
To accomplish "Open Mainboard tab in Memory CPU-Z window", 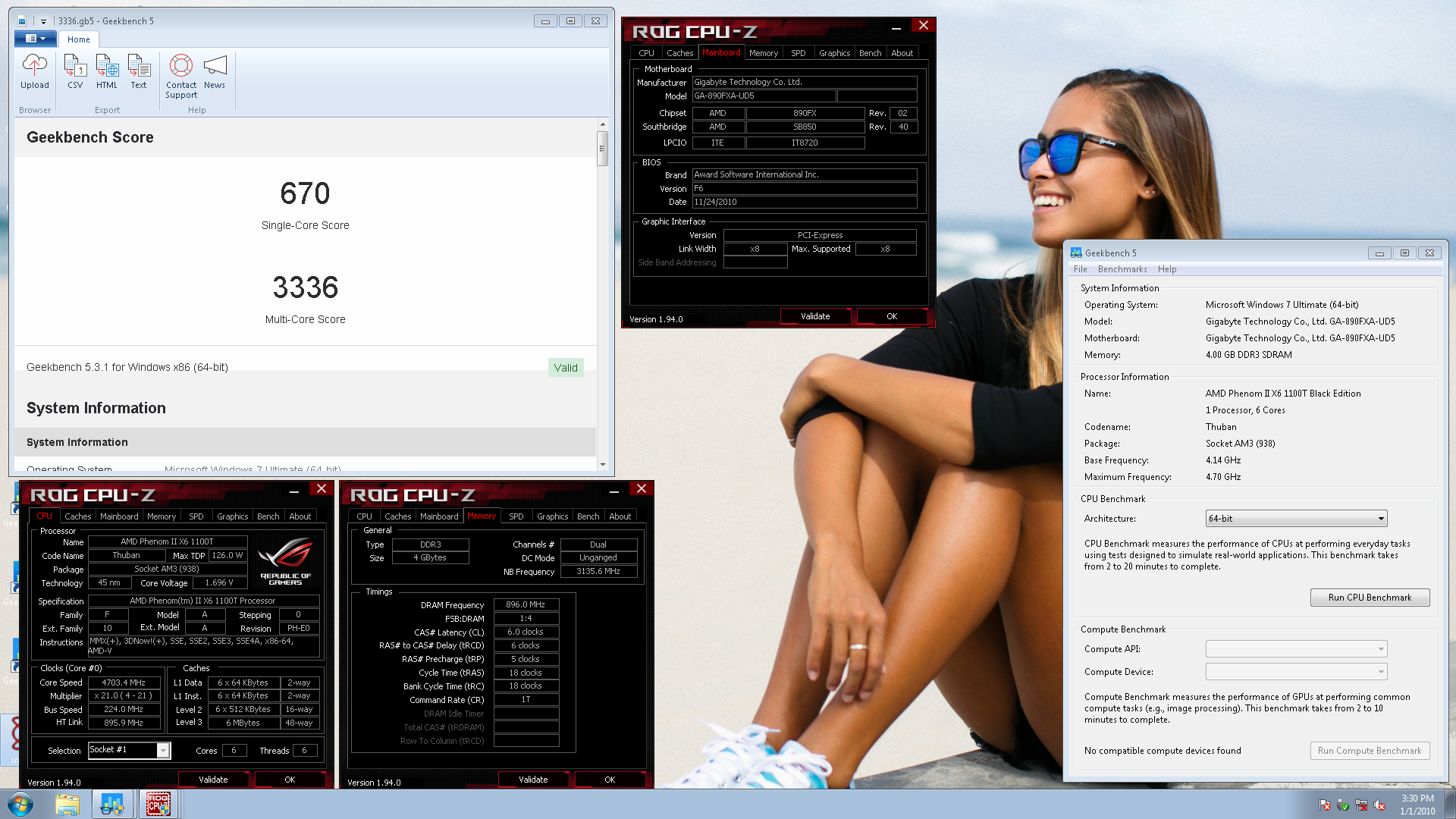I will click(x=439, y=516).
